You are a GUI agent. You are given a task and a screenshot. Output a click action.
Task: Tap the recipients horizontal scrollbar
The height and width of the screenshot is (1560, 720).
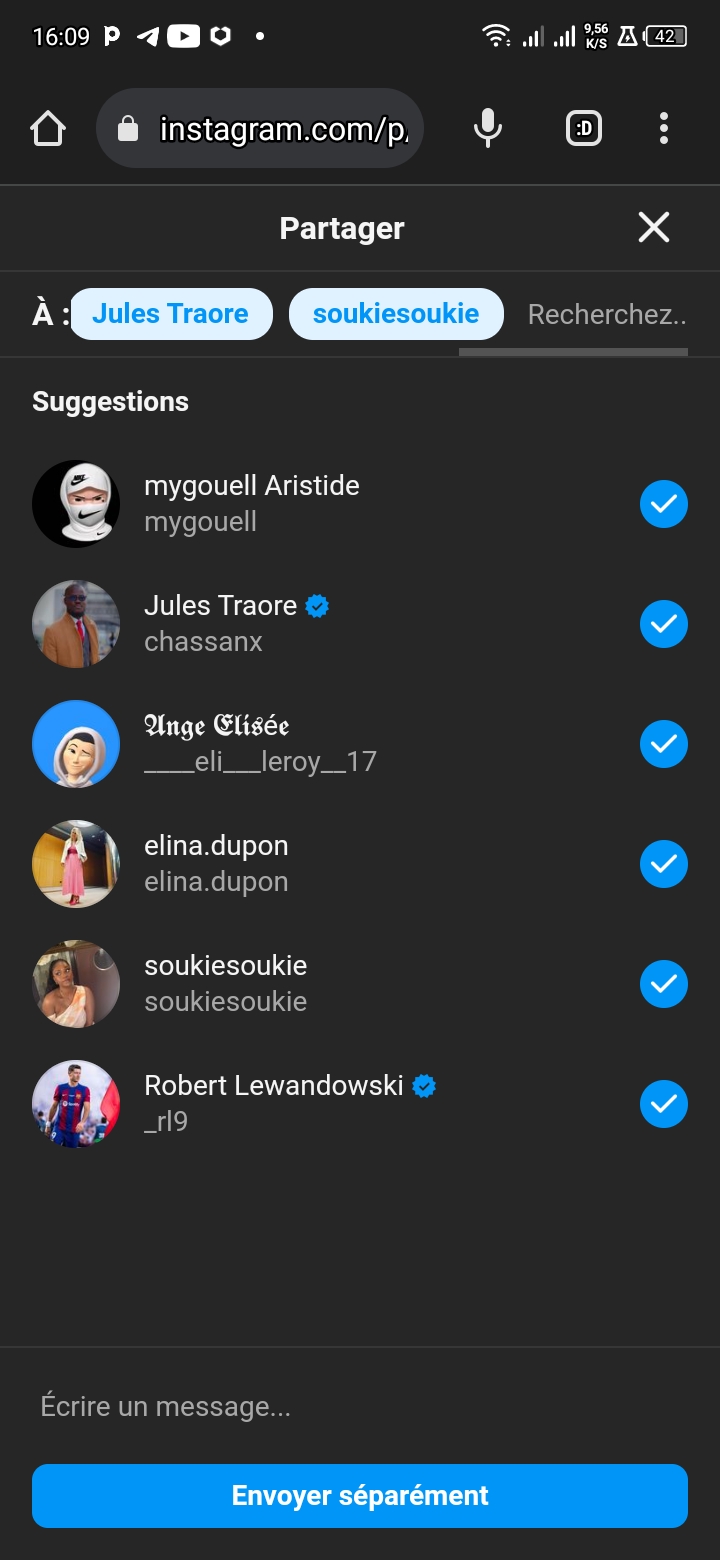coord(573,352)
